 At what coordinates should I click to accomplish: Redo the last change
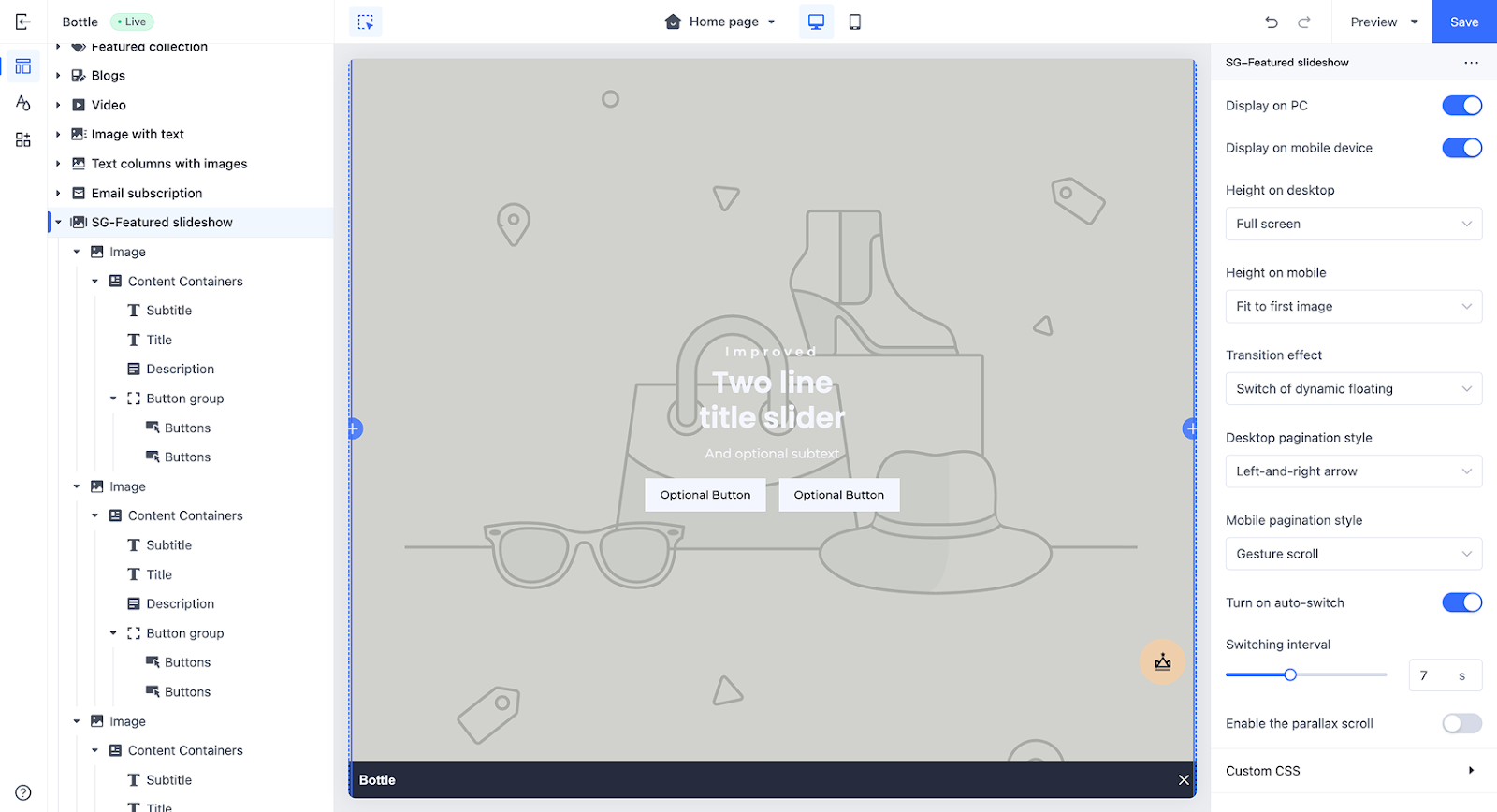[1304, 22]
